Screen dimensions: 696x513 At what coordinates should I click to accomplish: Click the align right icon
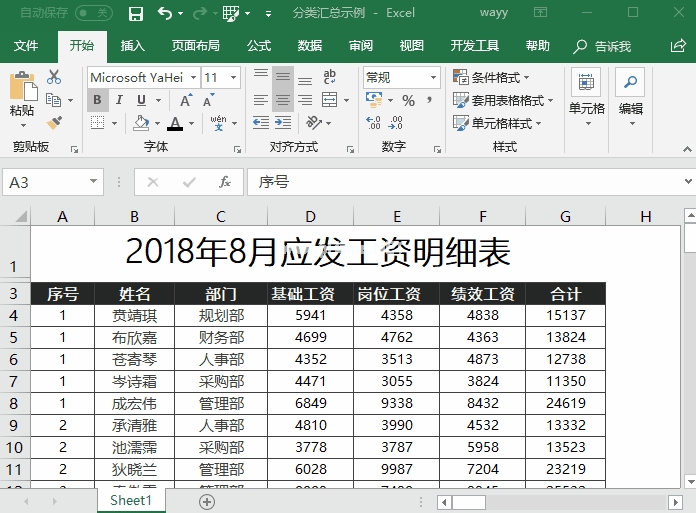305,100
